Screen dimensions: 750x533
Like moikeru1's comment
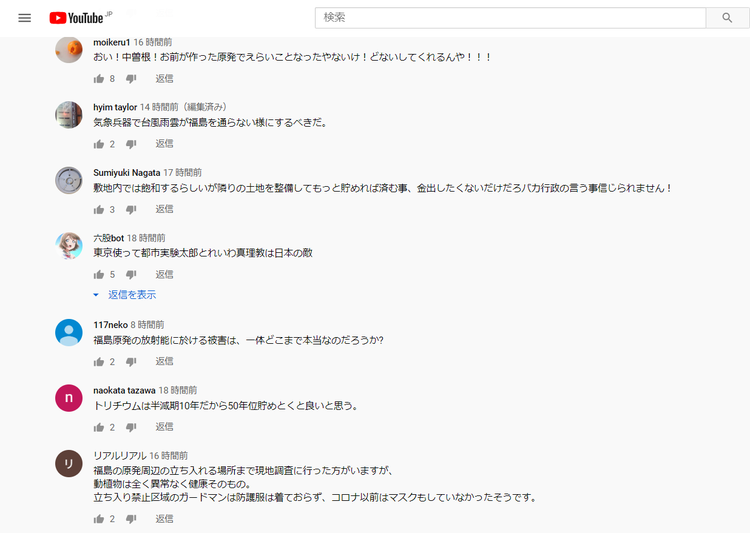pyautogui.click(x=99, y=79)
